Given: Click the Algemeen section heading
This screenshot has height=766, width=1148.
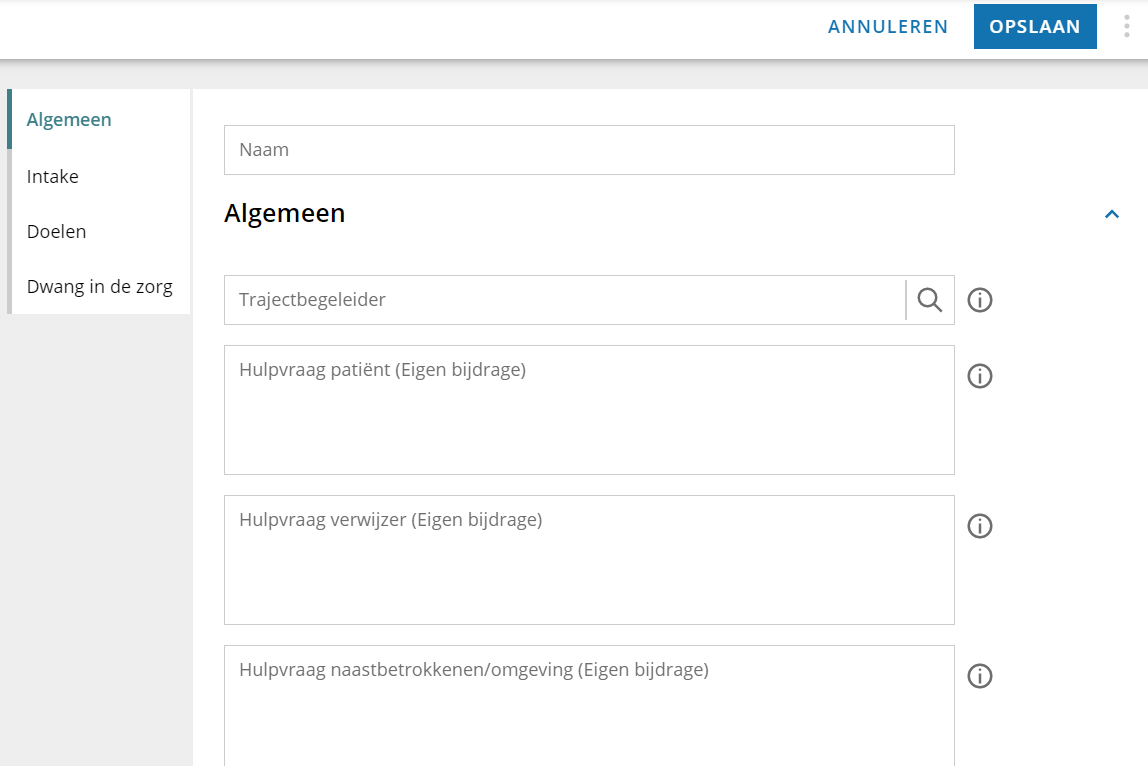Looking at the screenshot, I should coord(285,213).
